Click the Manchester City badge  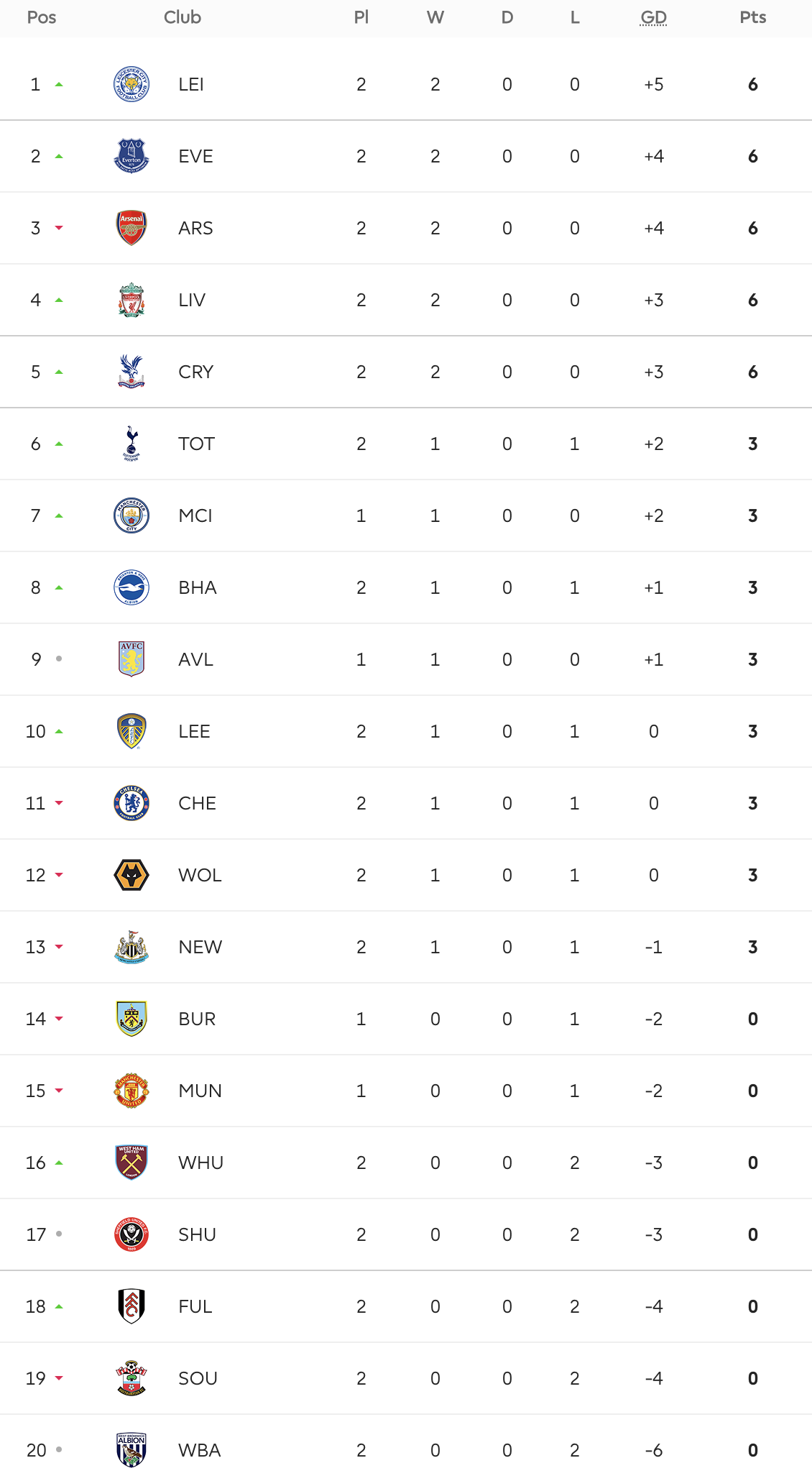pos(132,515)
